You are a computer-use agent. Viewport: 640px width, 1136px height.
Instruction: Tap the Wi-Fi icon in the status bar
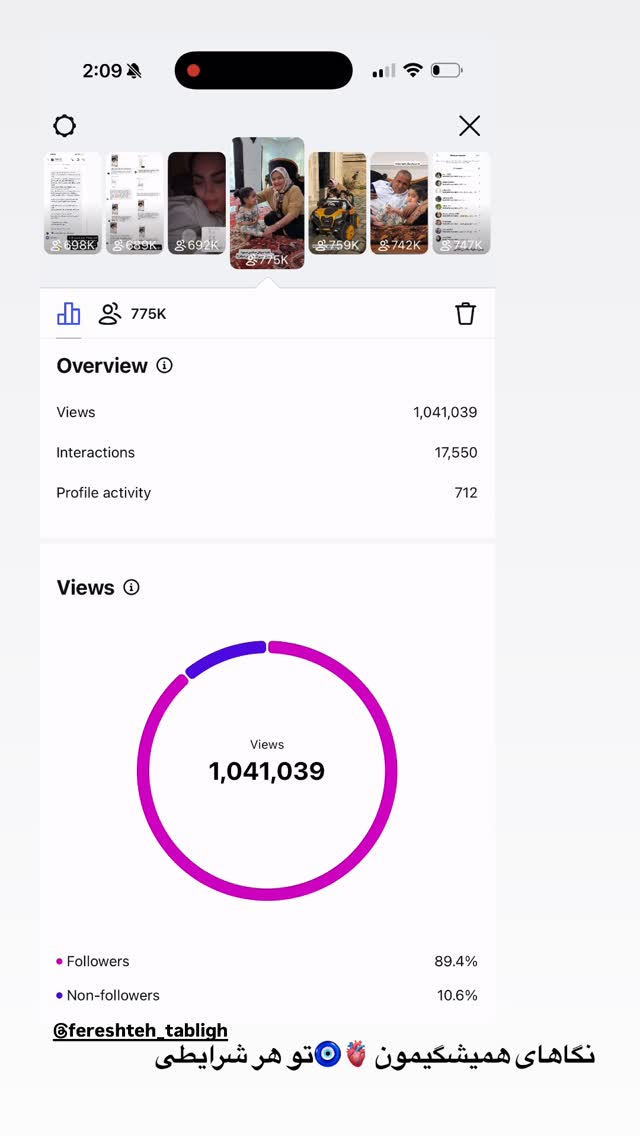pyautogui.click(x=413, y=70)
